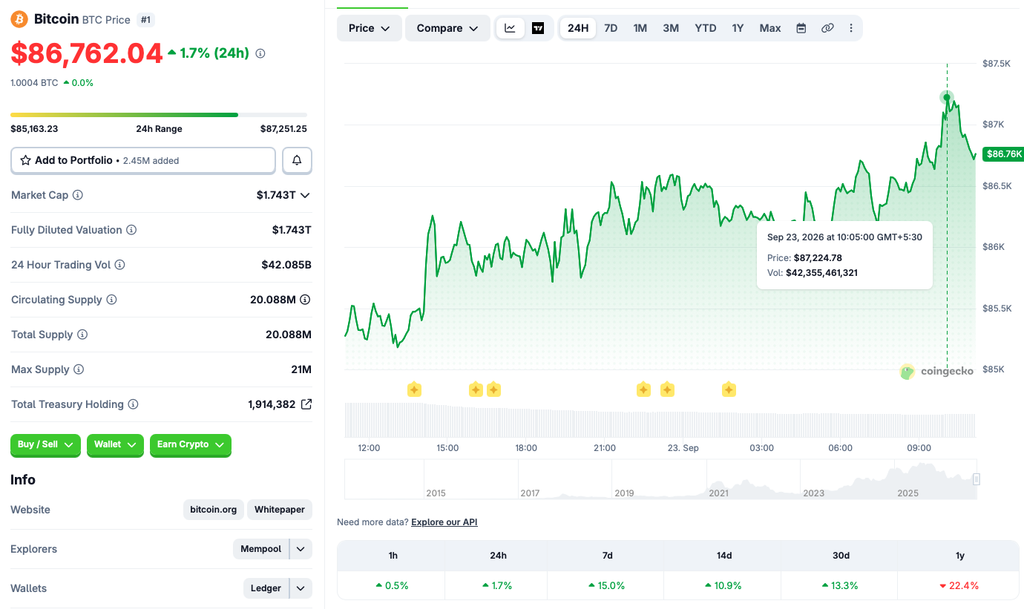The image size is (1024, 609).
Task: Open the Price dropdown
Action: point(369,28)
